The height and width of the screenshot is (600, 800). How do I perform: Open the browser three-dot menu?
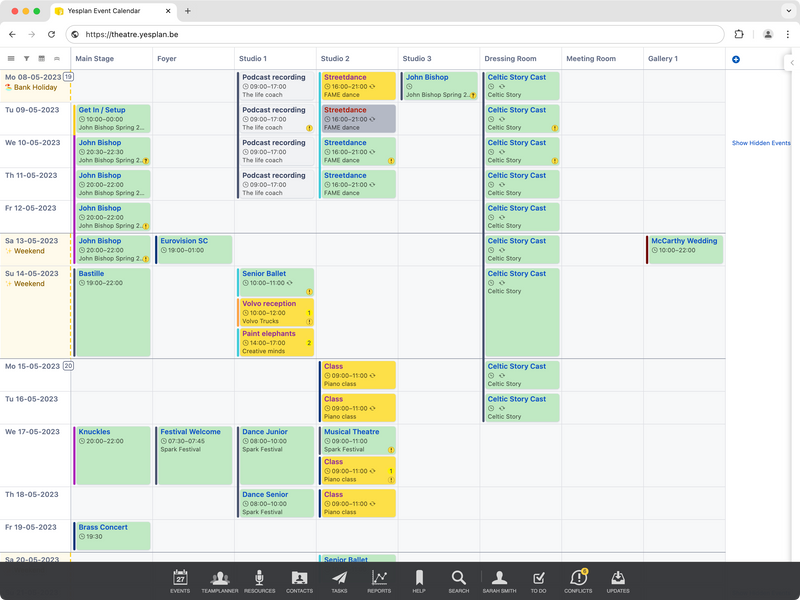(x=787, y=34)
